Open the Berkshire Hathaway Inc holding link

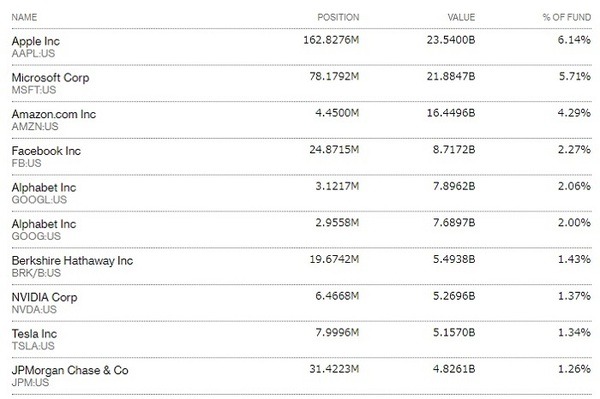pyautogui.click(x=72, y=261)
